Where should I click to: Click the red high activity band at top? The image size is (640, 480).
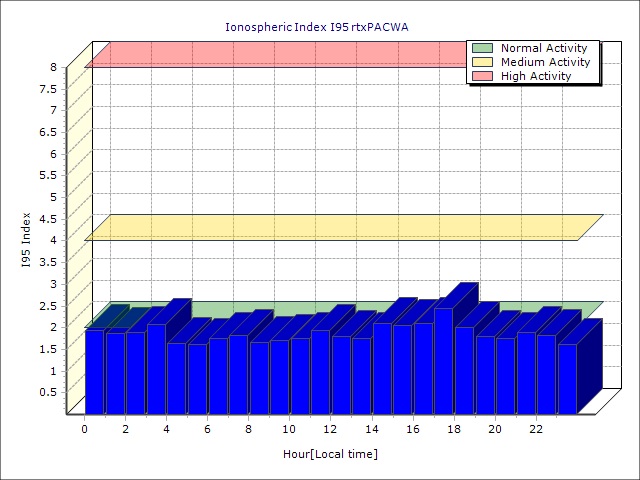pos(270,55)
